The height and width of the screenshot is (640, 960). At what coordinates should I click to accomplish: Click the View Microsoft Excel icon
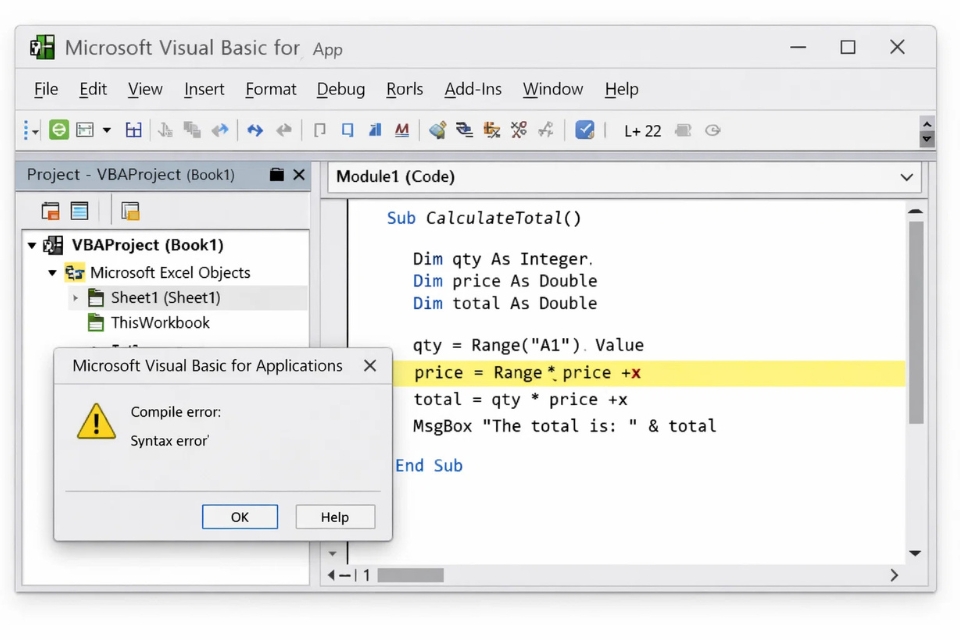click(x=58, y=130)
